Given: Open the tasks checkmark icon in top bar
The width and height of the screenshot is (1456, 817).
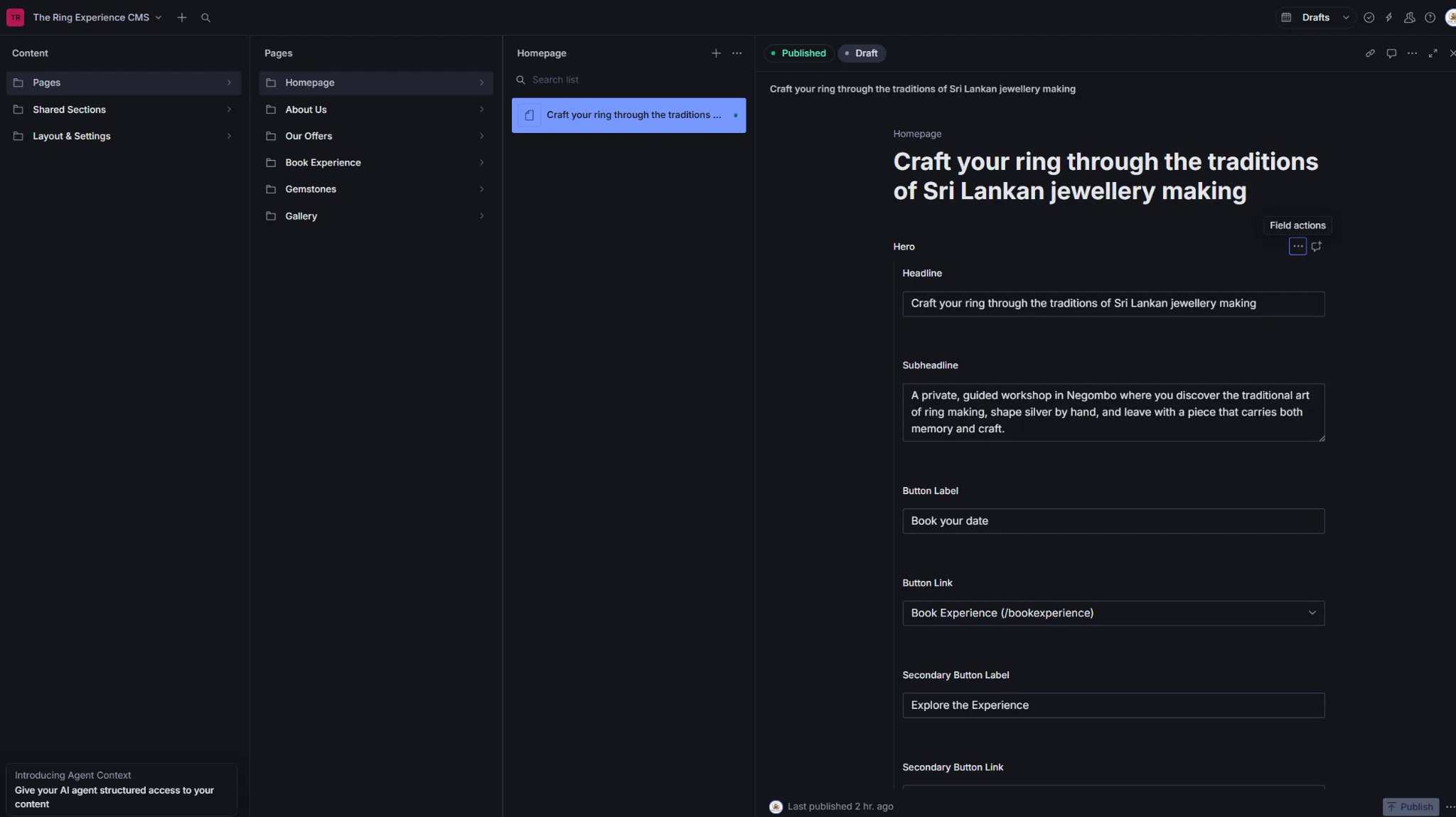Looking at the screenshot, I should point(1369,18).
